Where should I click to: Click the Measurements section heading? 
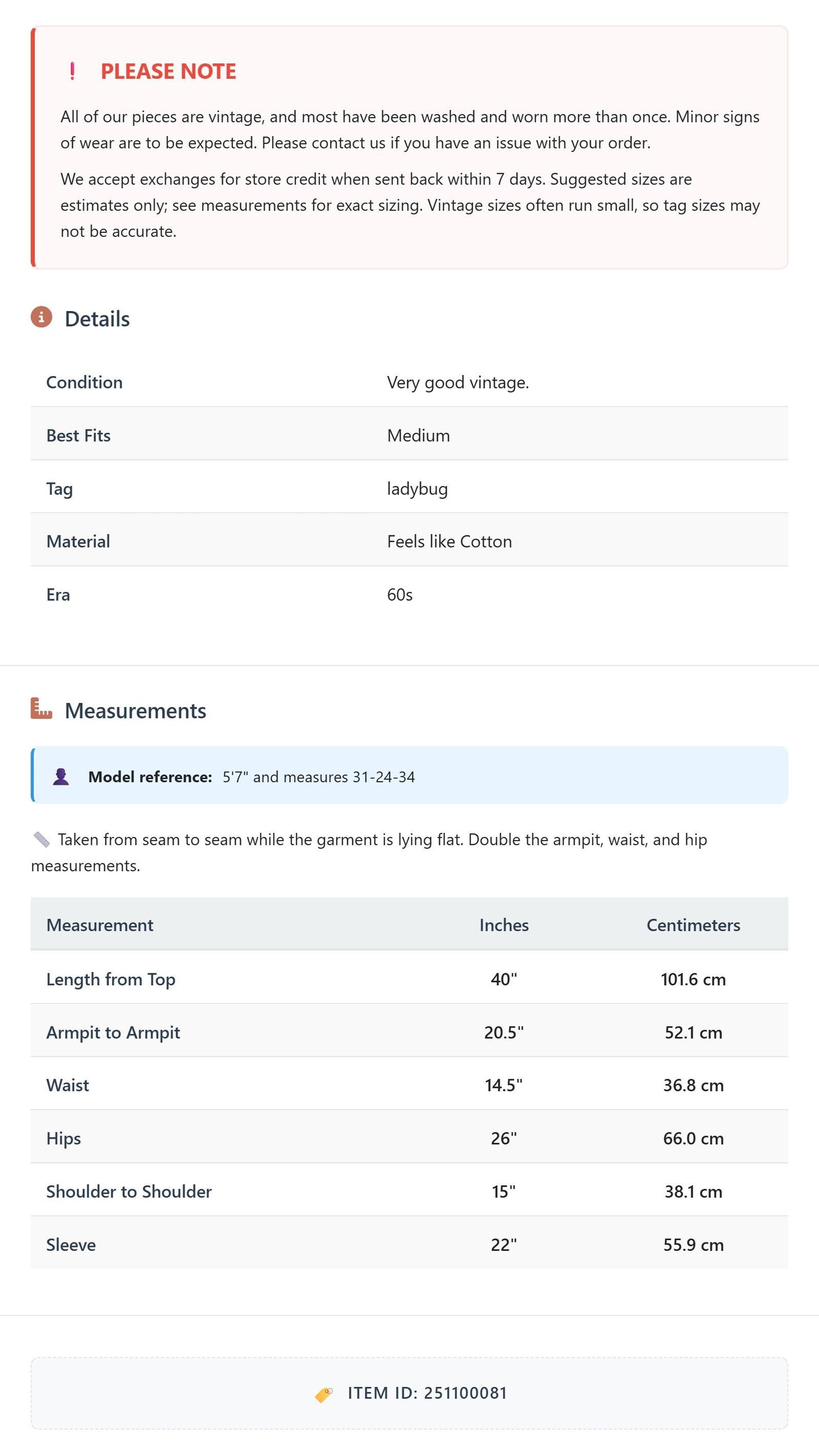tap(135, 711)
